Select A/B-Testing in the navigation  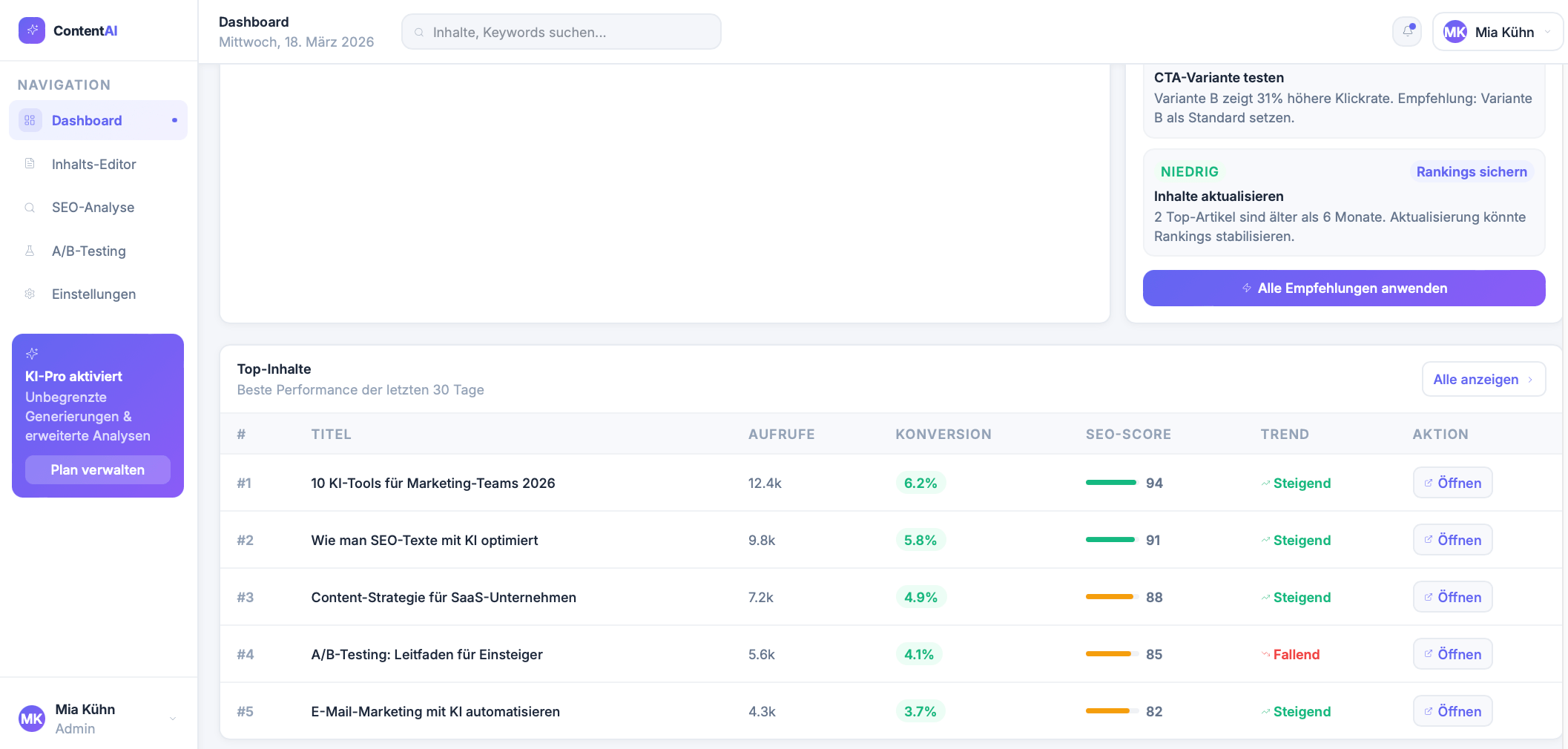tap(89, 251)
